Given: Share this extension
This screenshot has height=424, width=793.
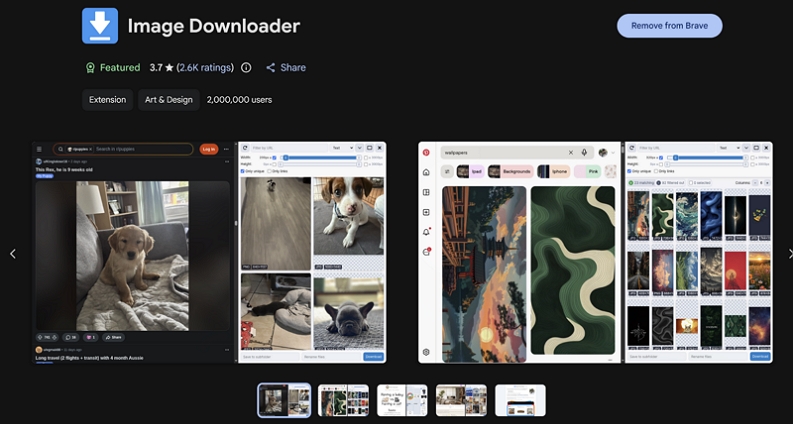Looking at the screenshot, I should point(286,67).
